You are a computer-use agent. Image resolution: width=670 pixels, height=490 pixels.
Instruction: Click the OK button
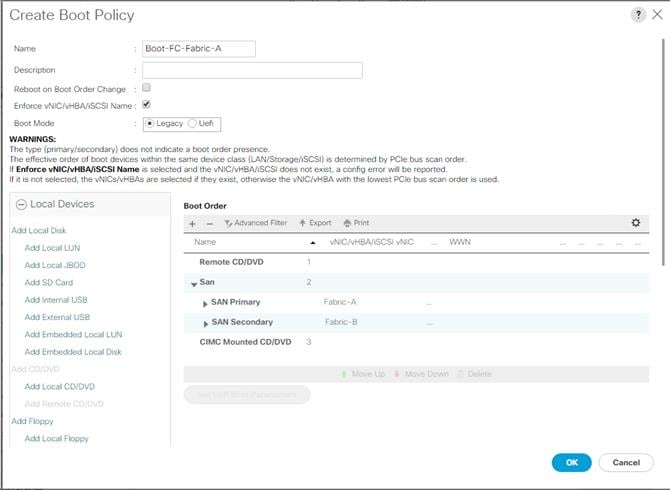(x=571, y=463)
